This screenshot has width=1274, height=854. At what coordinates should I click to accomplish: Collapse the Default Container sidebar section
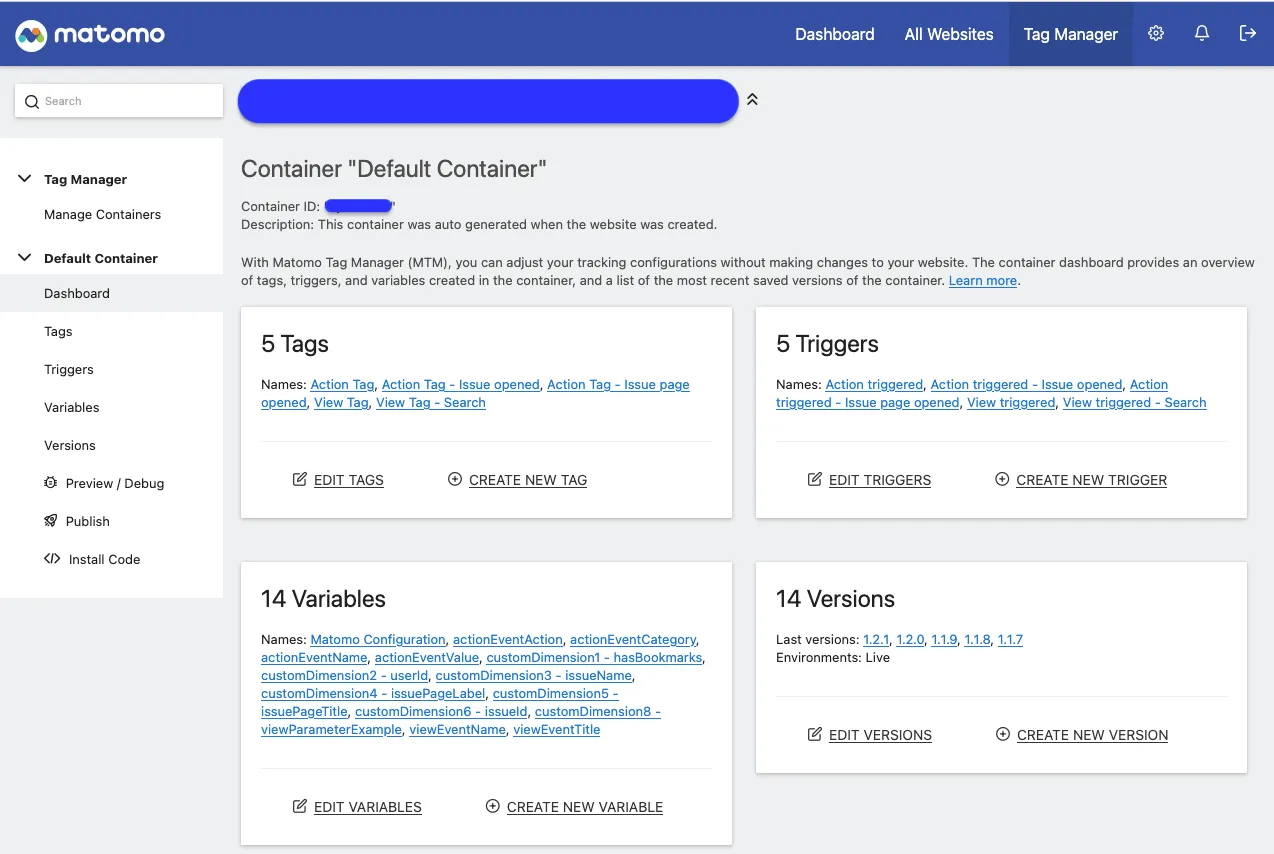tap(25, 258)
